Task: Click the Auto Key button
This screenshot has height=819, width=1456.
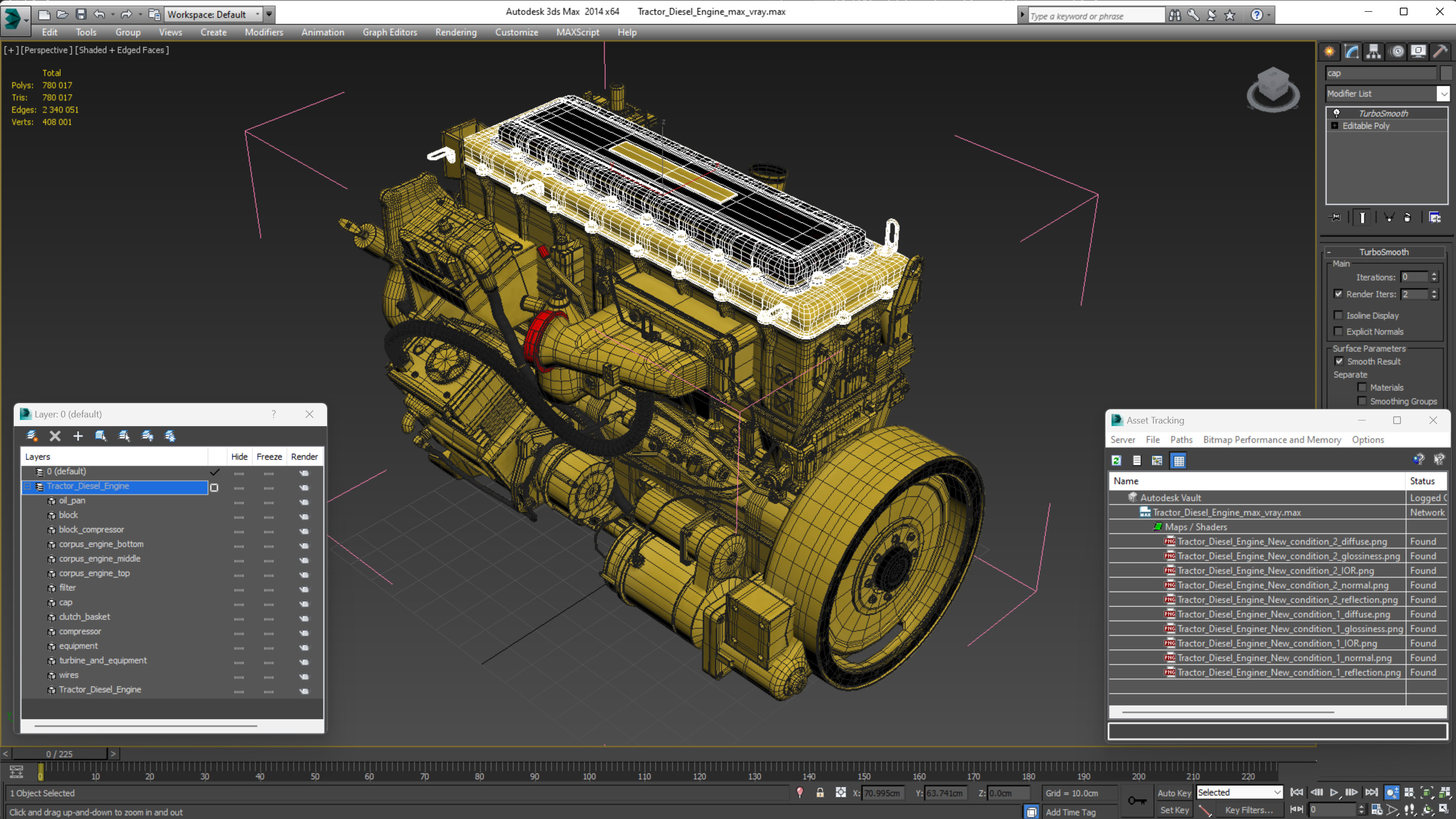Action: (x=1174, y=793)
